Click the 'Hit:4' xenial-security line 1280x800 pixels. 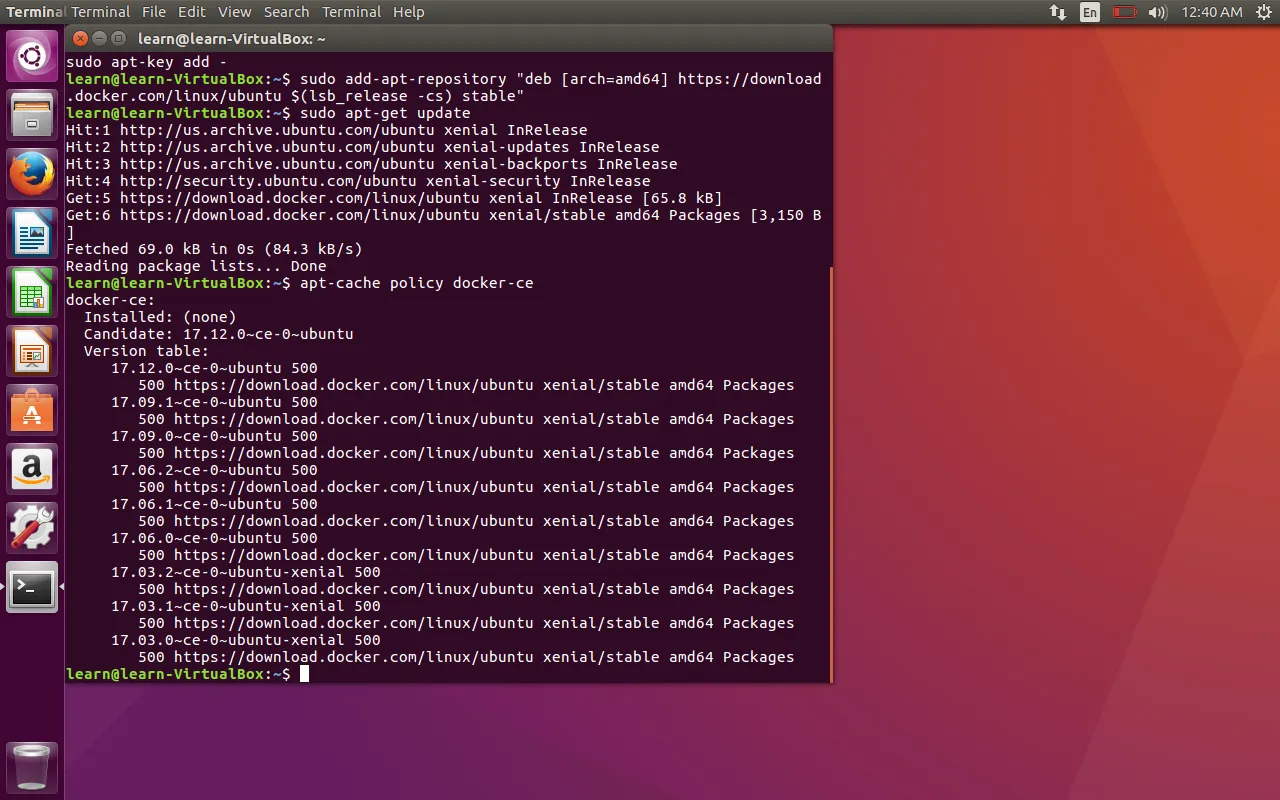[358, 181]
